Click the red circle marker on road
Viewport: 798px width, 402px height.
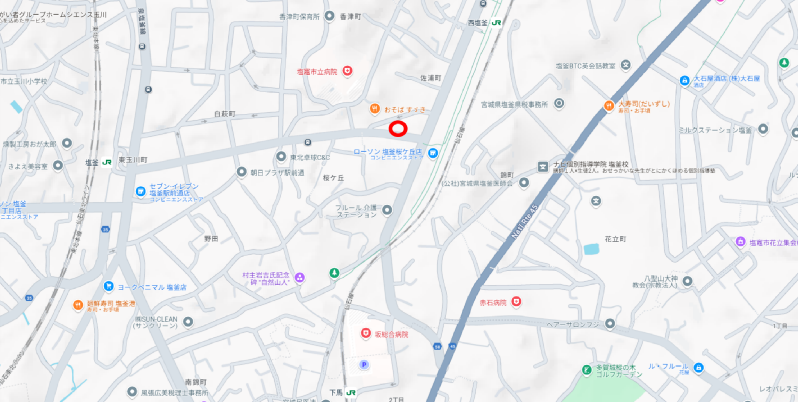398,129
